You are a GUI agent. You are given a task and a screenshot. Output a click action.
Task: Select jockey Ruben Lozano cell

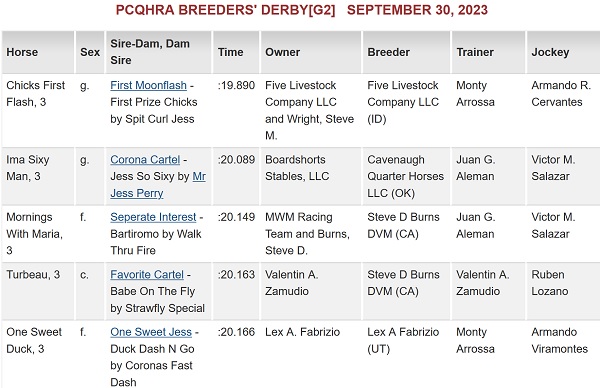tap(563, 291)
